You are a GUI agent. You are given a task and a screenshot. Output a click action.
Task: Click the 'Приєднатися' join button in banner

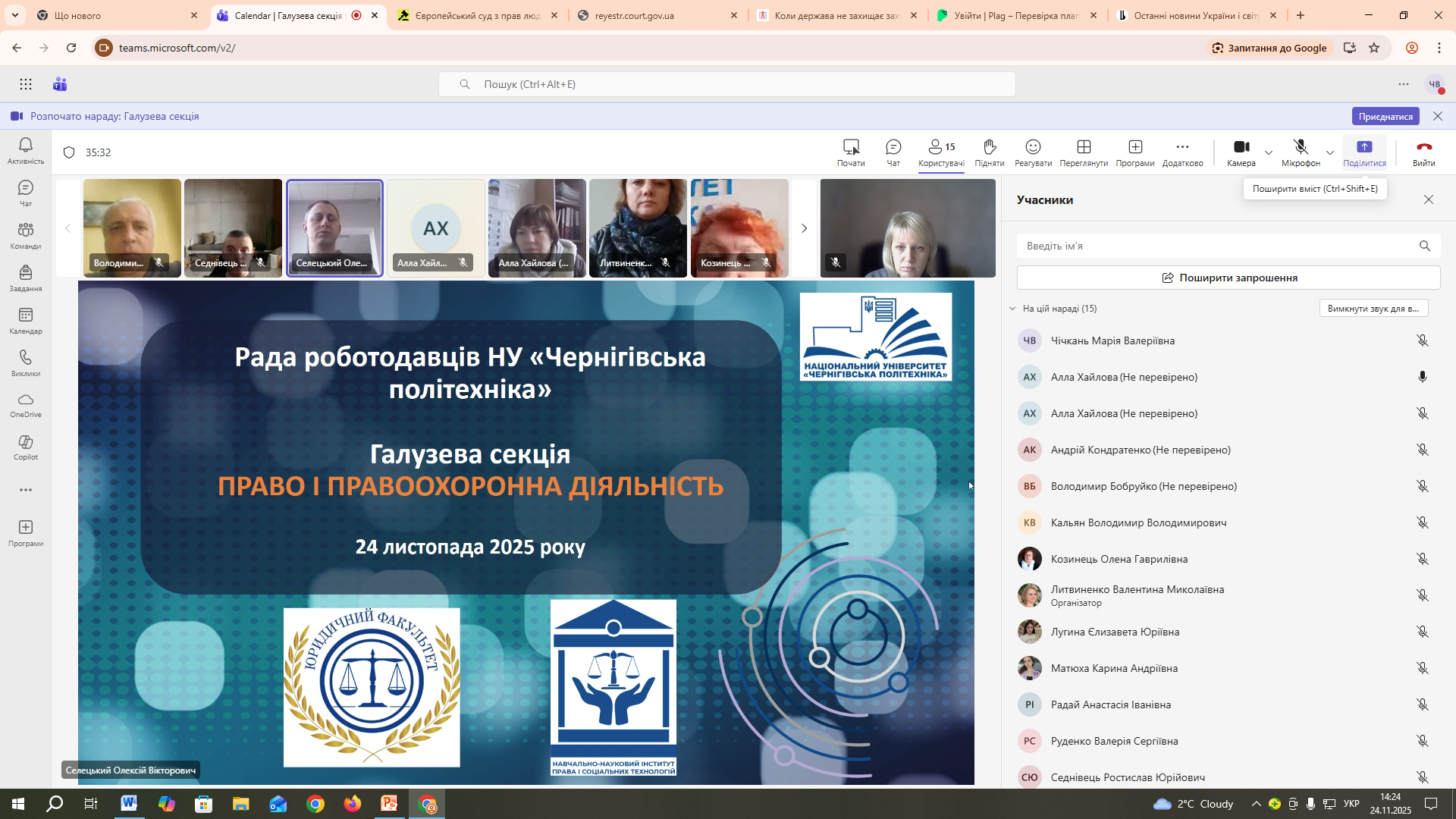1385,116
